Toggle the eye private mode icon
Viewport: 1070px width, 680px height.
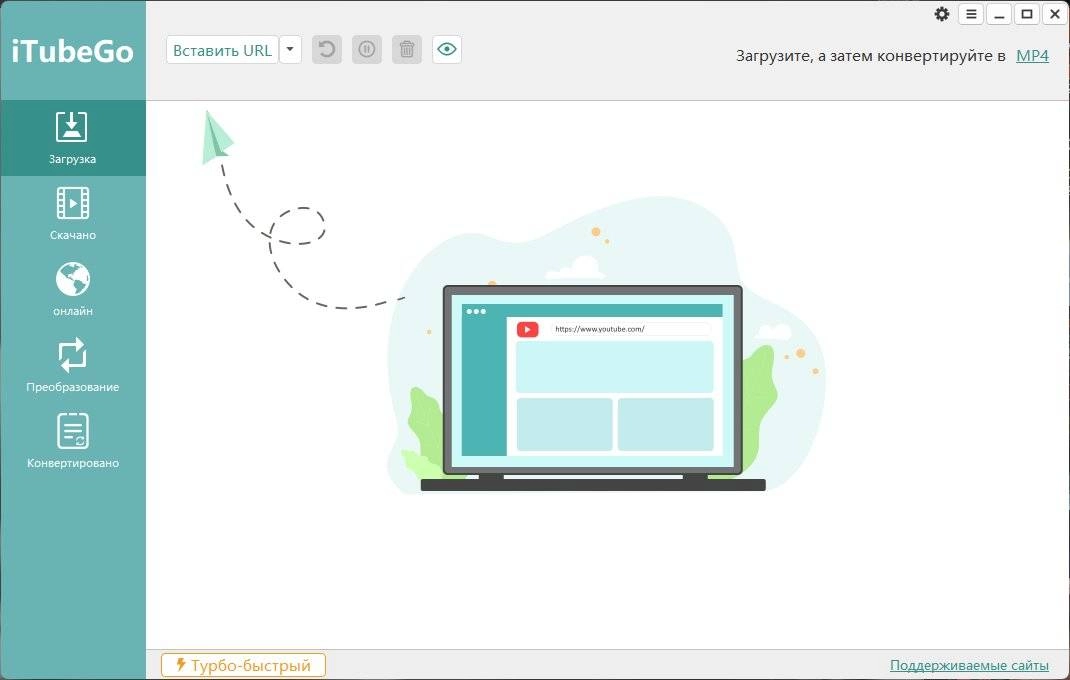pyautogui.click(x=447, y=50)
